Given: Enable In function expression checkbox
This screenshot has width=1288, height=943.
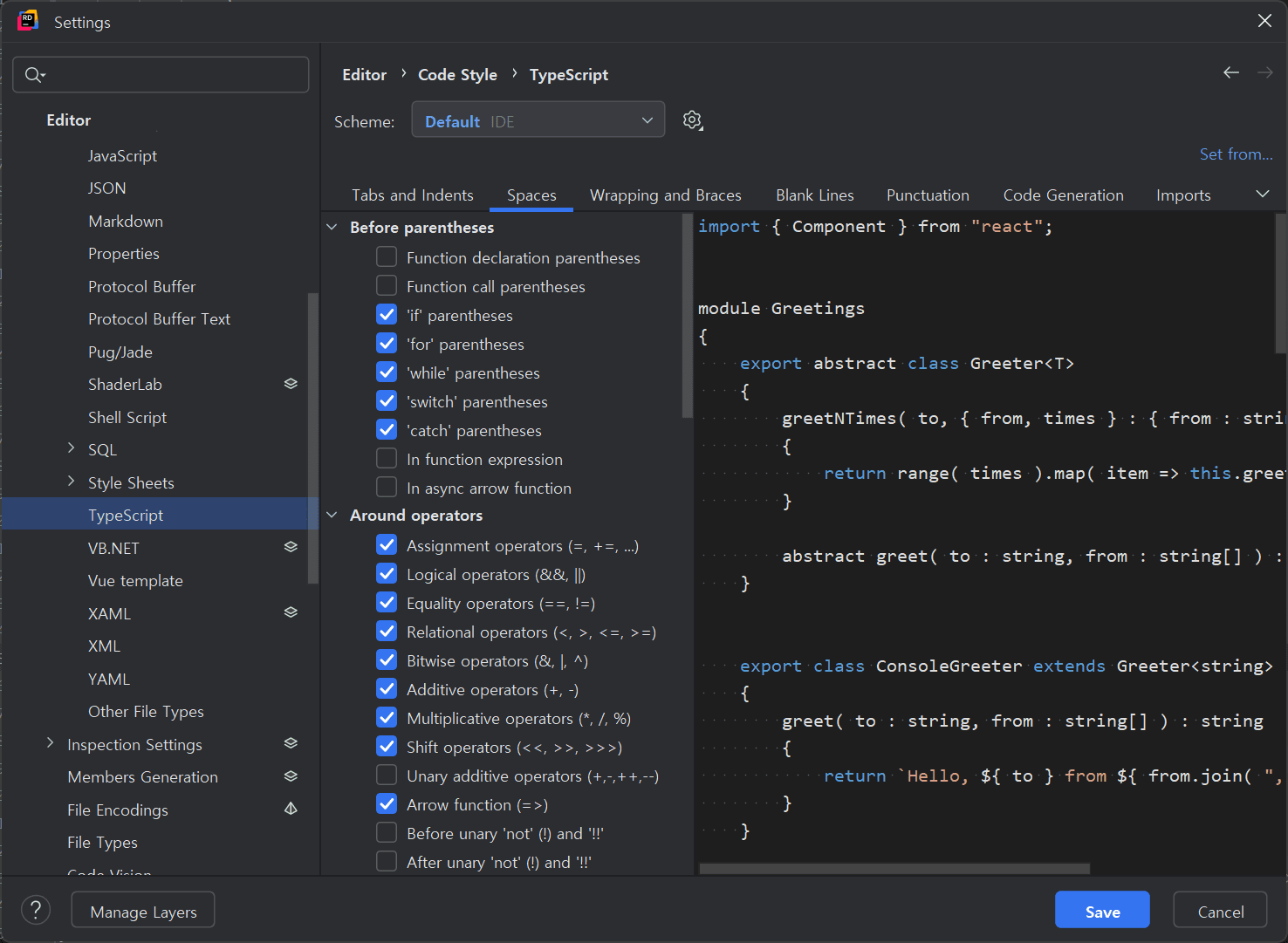Looking at the screenshot, I should 387,459.
